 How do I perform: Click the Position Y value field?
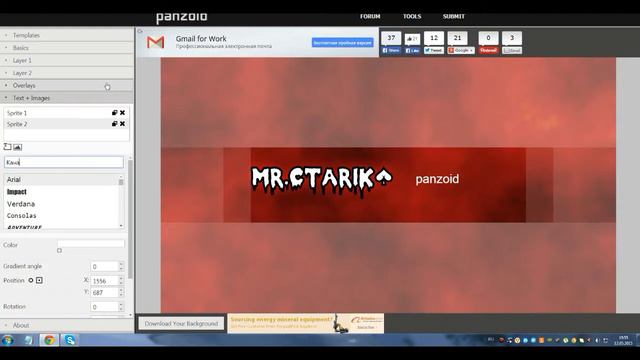104,293
